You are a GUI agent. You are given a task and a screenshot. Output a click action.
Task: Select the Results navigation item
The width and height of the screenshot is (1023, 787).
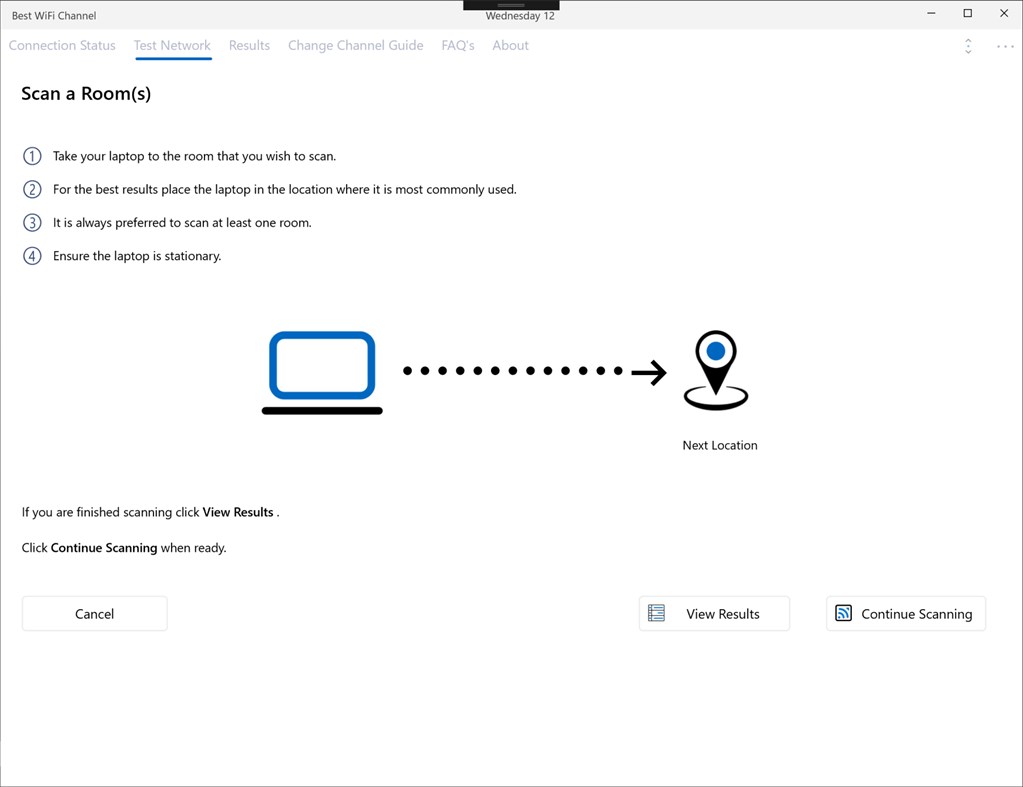point(249,45)
